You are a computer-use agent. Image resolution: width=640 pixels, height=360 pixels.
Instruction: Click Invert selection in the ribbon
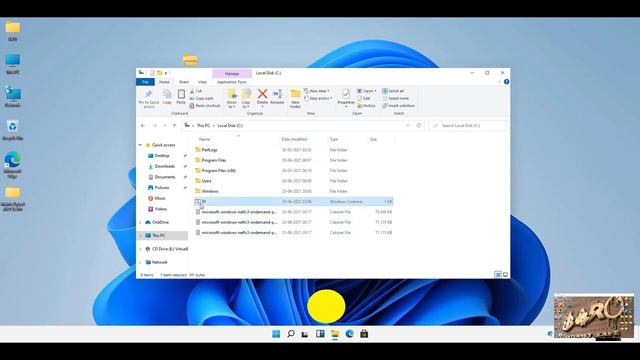(398, 106)
